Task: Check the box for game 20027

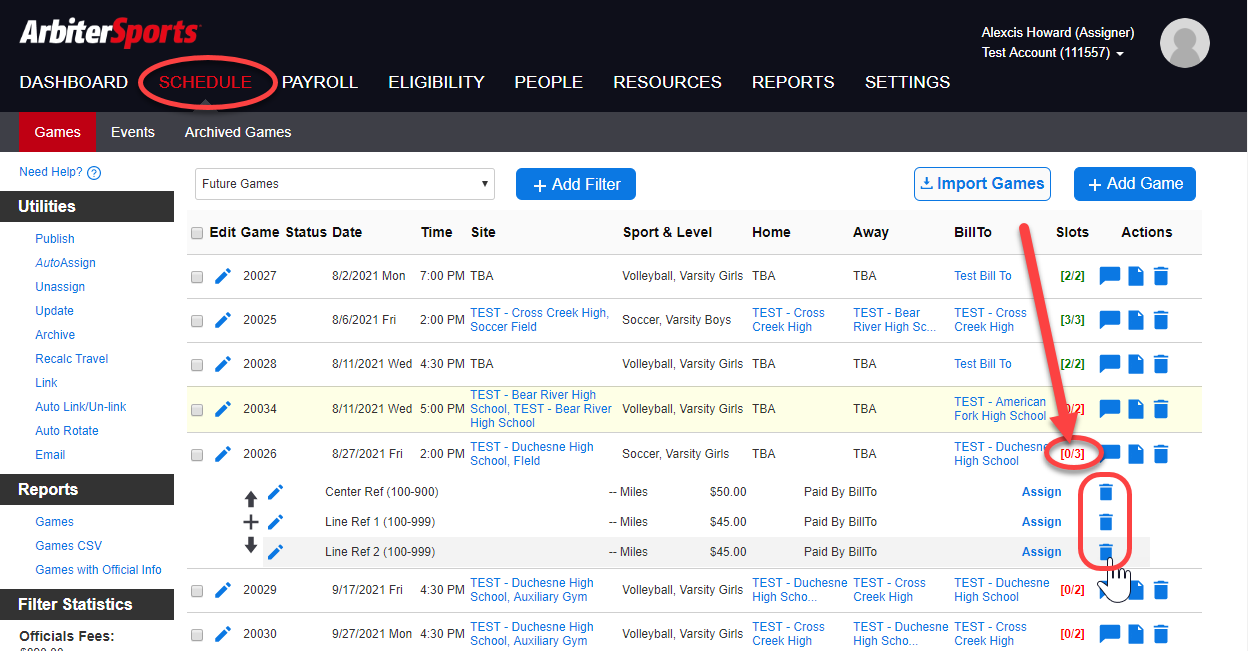Action: [x=197, y=277]
